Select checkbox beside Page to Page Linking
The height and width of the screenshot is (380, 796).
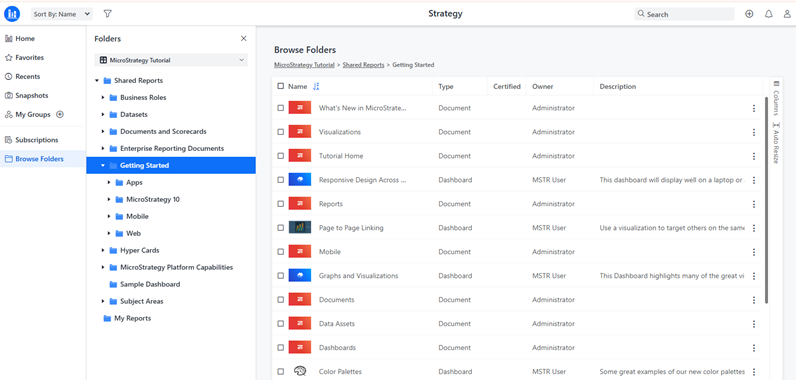[x=281, y=228]
